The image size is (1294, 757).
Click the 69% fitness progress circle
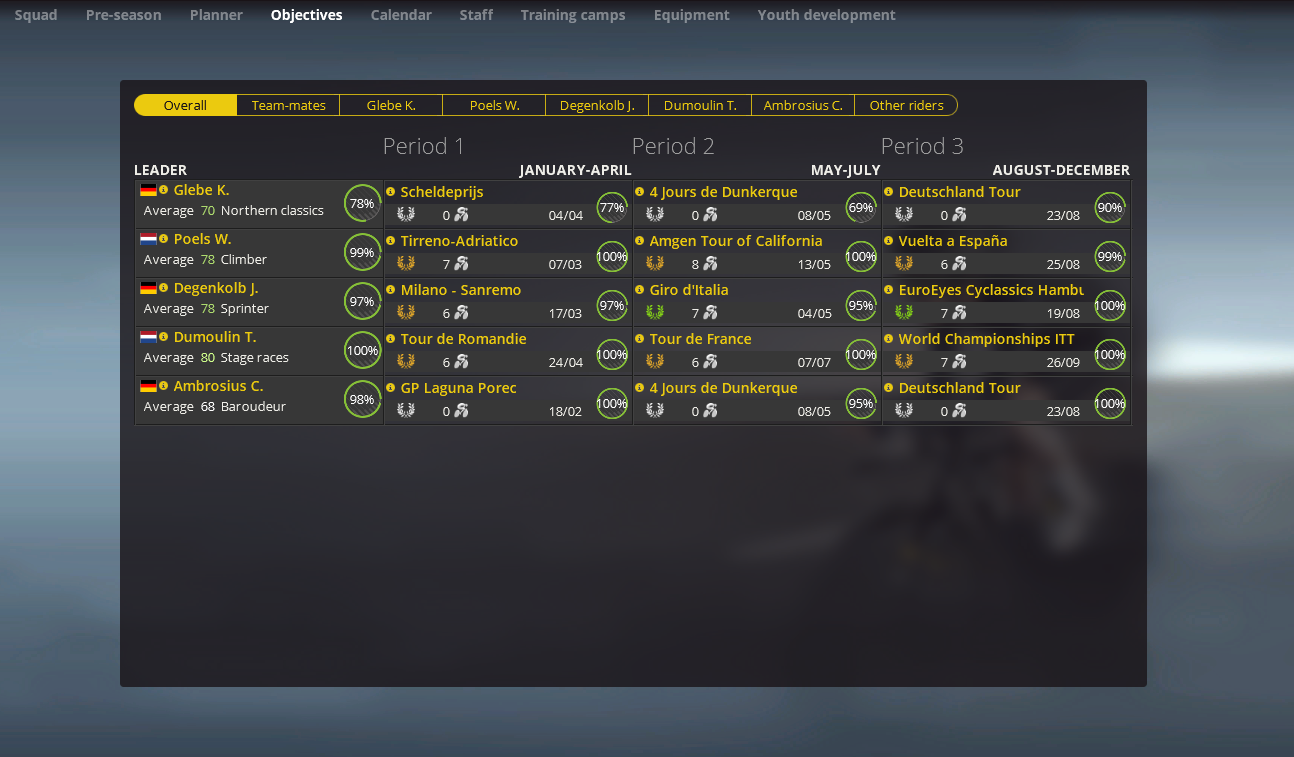point(860,208)
